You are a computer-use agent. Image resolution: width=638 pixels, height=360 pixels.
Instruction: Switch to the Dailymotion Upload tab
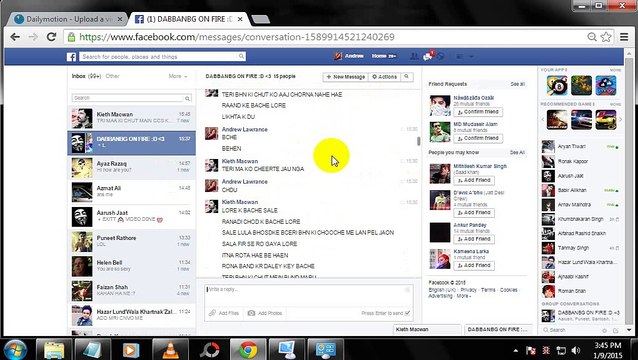[x=68, y=19]
